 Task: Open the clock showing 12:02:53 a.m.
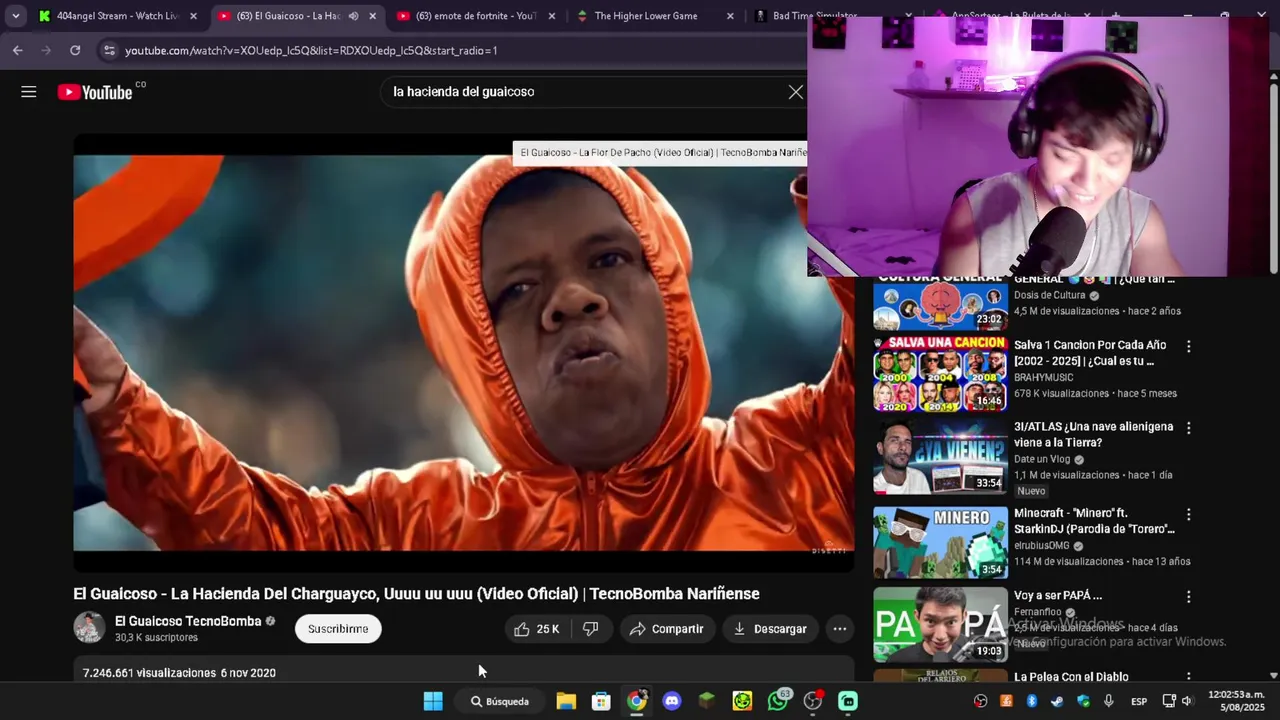coord(1236,701)
